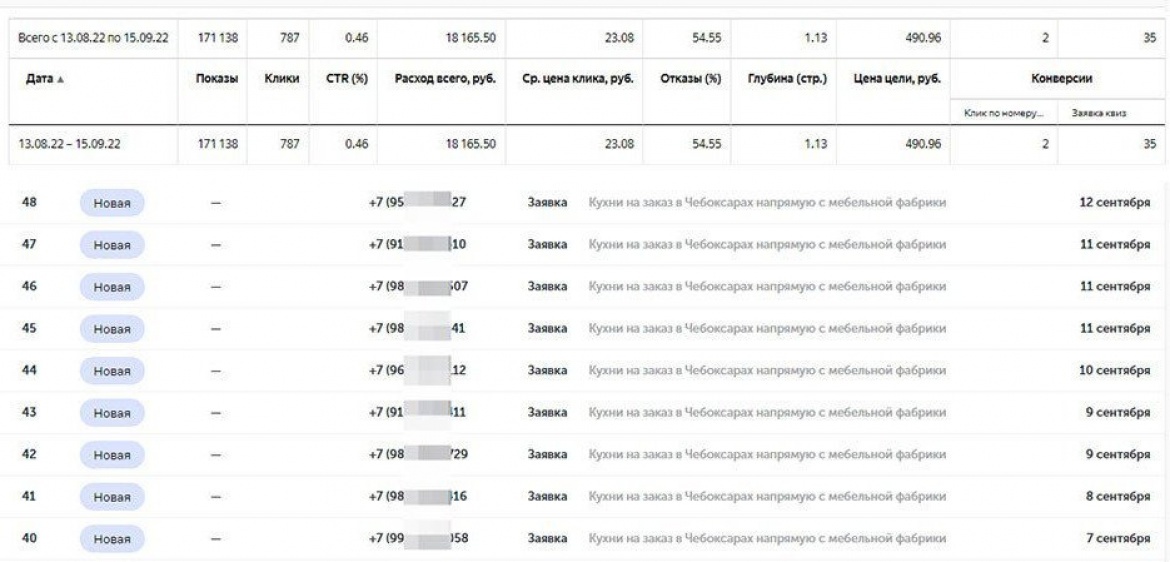Click the 12 сентября date entry
This screenshot has height=562, width=1170.
point(1114,203)
